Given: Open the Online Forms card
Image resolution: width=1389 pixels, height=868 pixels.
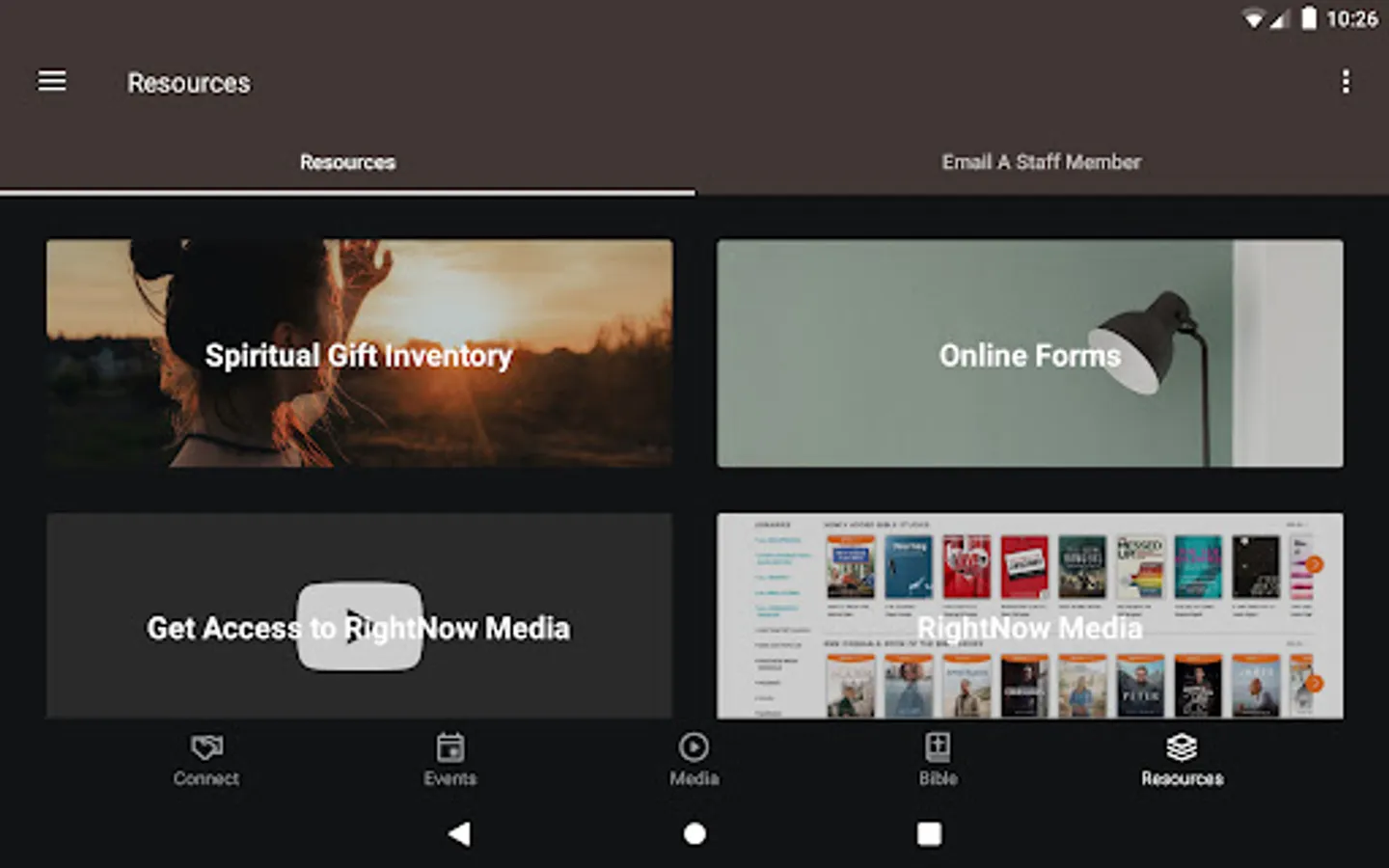Looking at the screenshot, I should tap(1029, 353).
